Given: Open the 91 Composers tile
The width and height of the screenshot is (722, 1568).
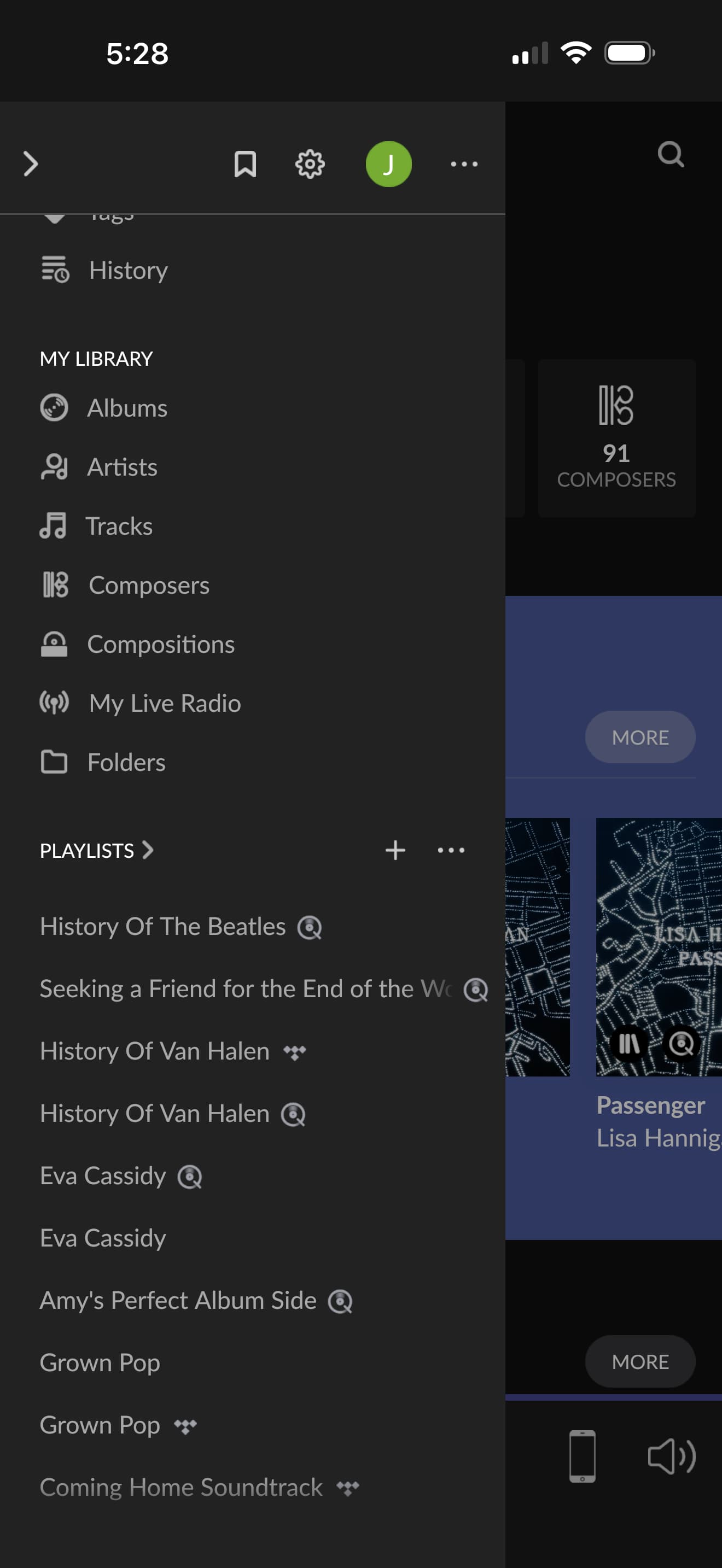Looking at the screenshot, I should [x=616, y=438].
